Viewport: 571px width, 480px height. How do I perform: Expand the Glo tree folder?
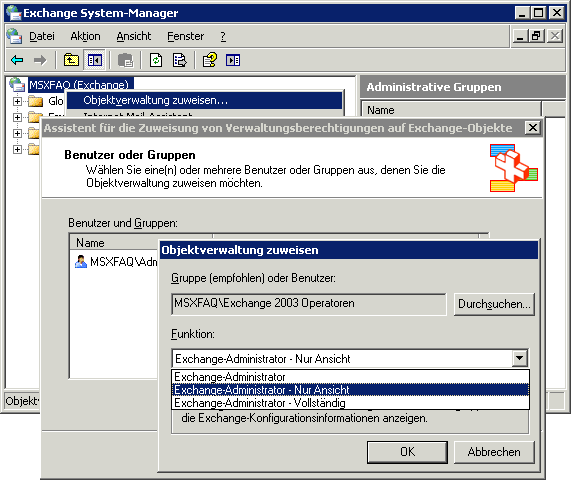pyautogui.click(x=17, y=101)
